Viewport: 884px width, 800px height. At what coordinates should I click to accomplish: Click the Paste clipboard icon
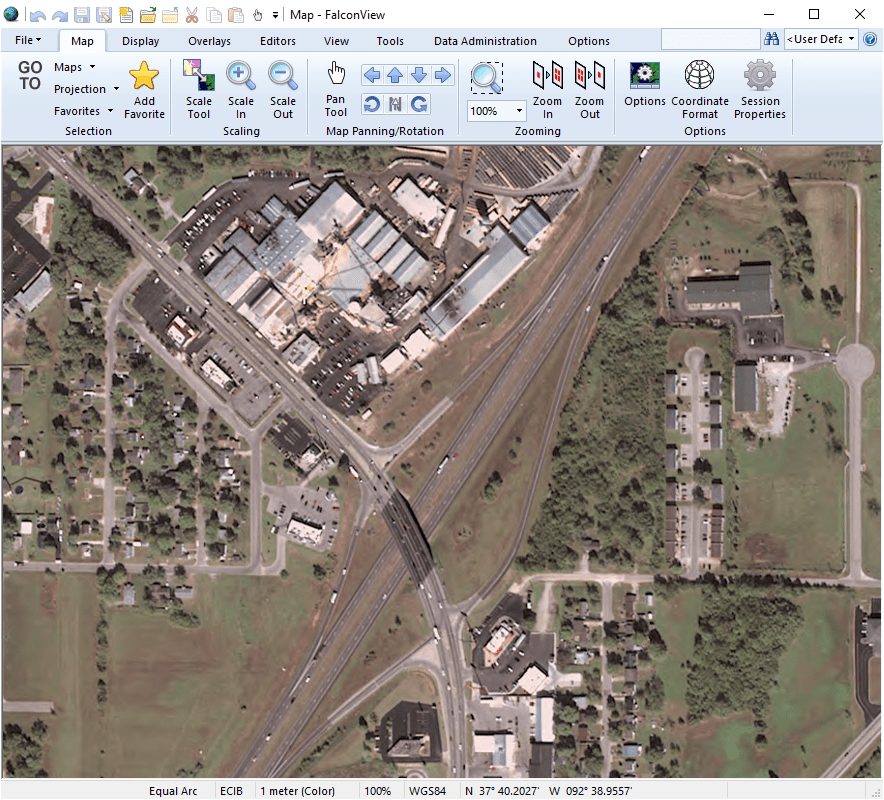(x=236, y=15)
